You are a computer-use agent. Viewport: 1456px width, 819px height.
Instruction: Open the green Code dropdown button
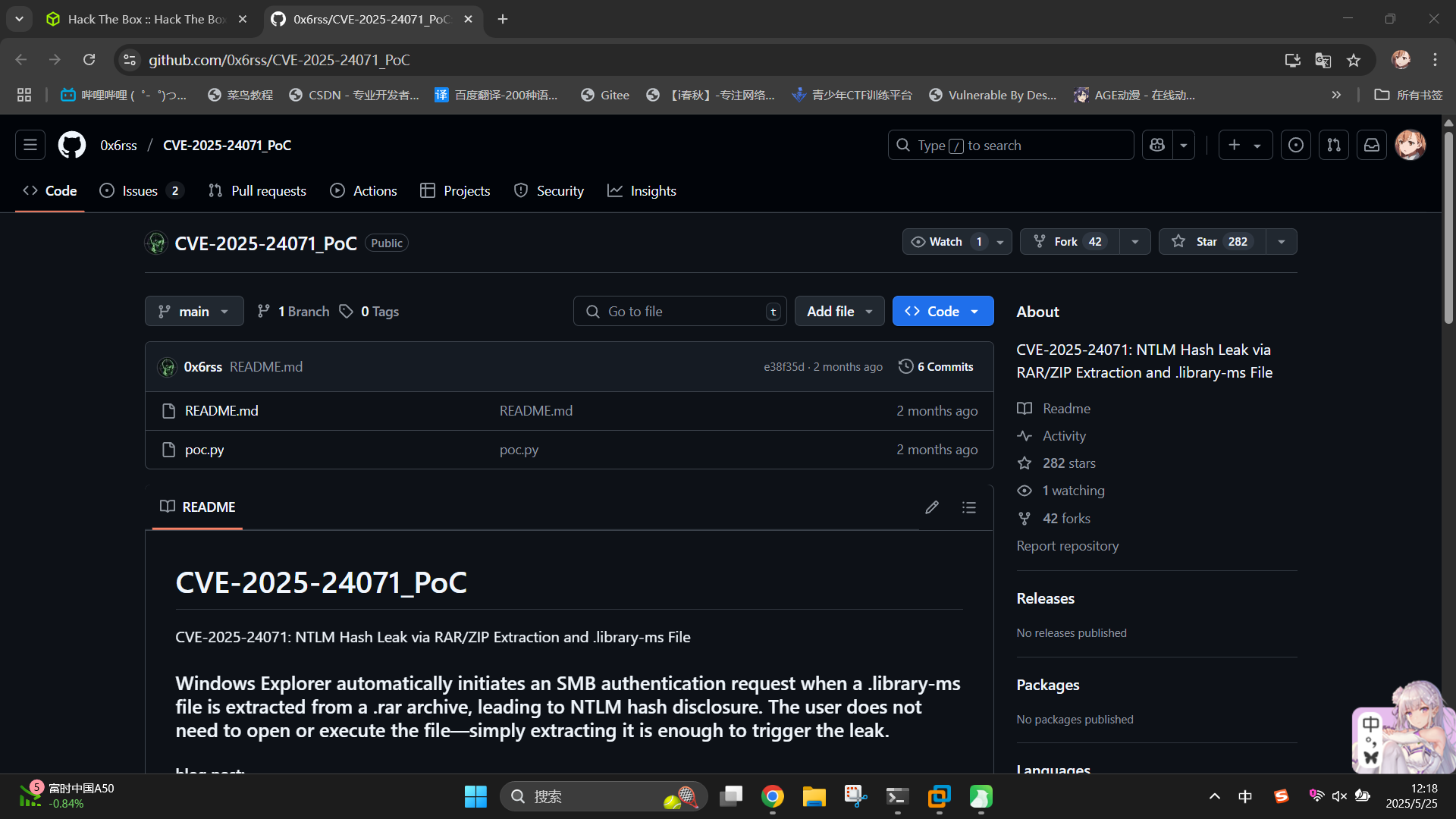click(943, 312)
